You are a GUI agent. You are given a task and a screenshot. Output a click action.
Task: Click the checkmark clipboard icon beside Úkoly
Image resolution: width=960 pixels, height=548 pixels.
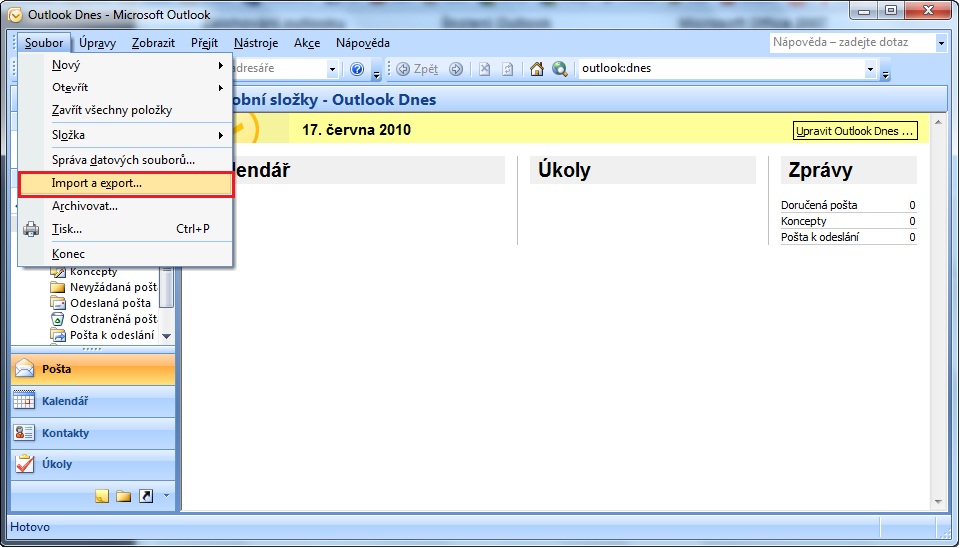24,464
